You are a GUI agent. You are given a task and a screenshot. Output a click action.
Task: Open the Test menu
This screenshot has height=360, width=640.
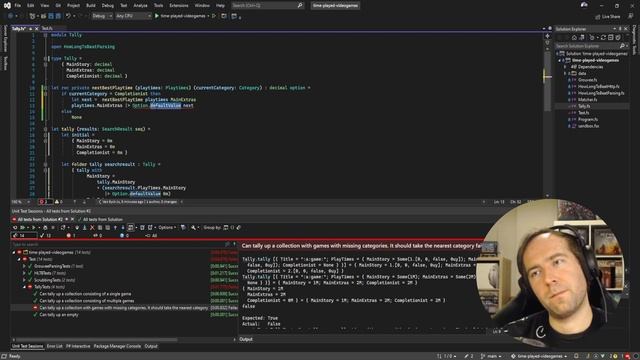point(124,6)
